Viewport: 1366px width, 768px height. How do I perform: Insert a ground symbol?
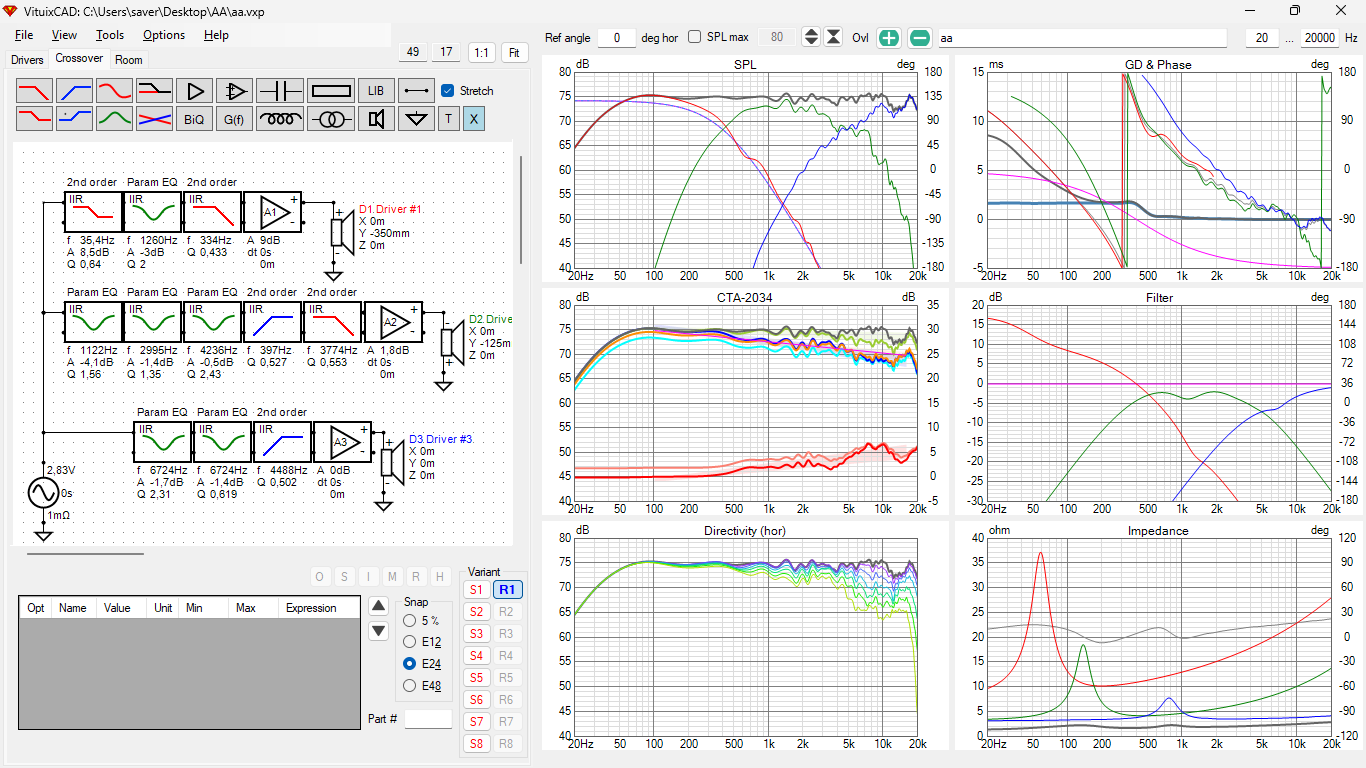coord(416,119)
